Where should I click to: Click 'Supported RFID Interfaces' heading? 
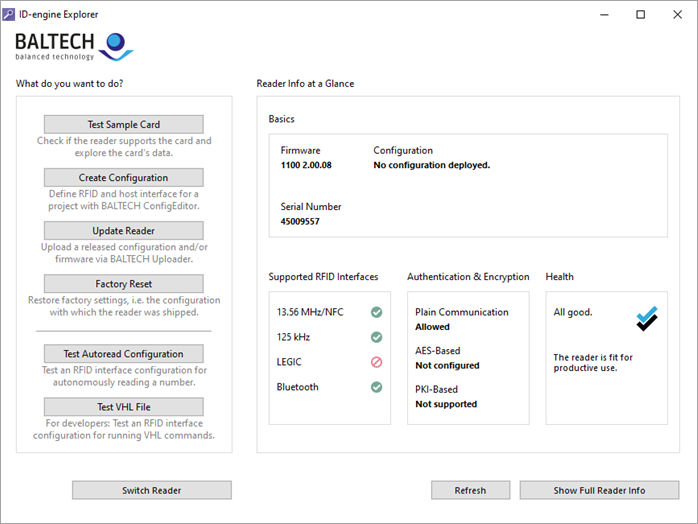click(x=323, y=276)
